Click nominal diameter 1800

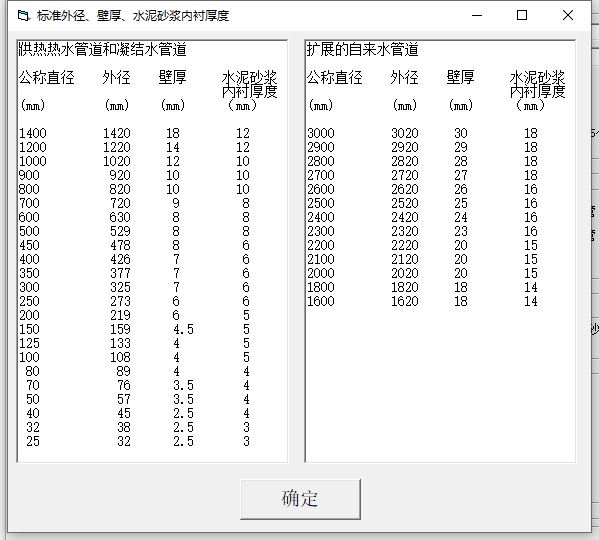pyautogui.click(x=321, y=287)
